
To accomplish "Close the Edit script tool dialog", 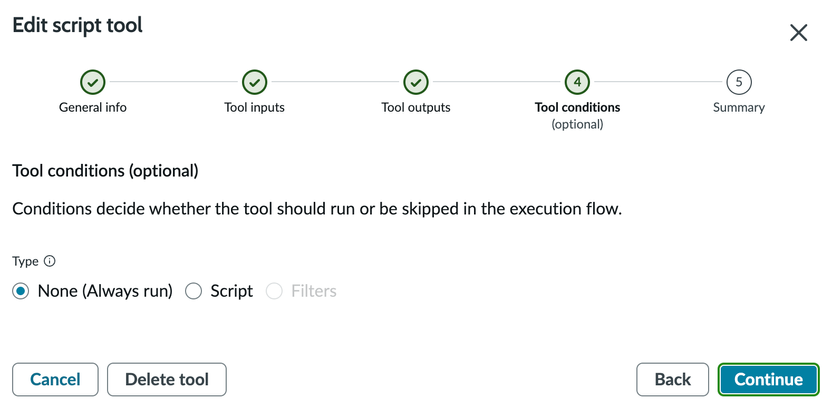I will click(798, 33).
